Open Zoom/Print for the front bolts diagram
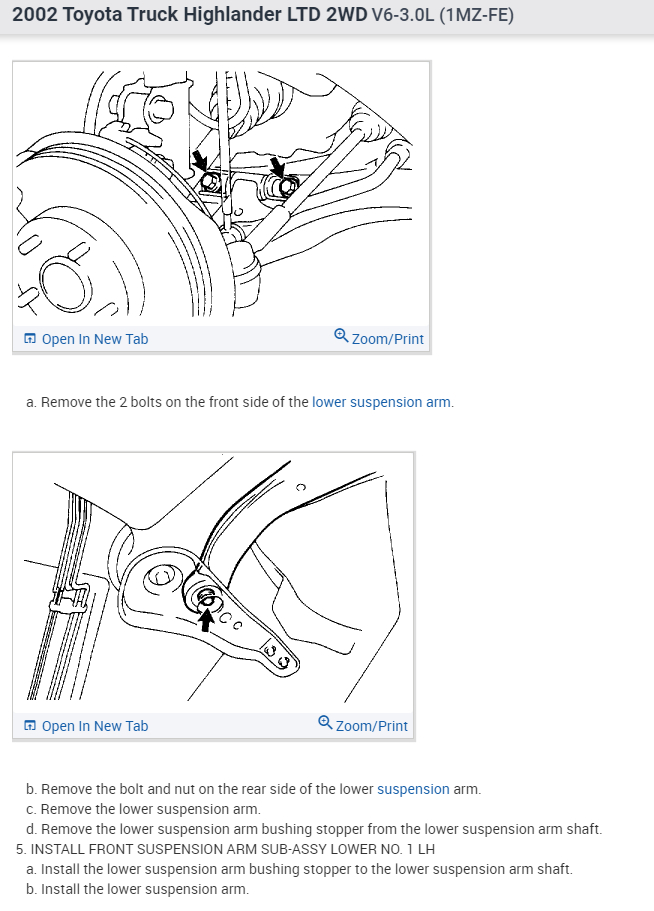The width and height of the screenshot is (654, 911). (x=379, y=338)
